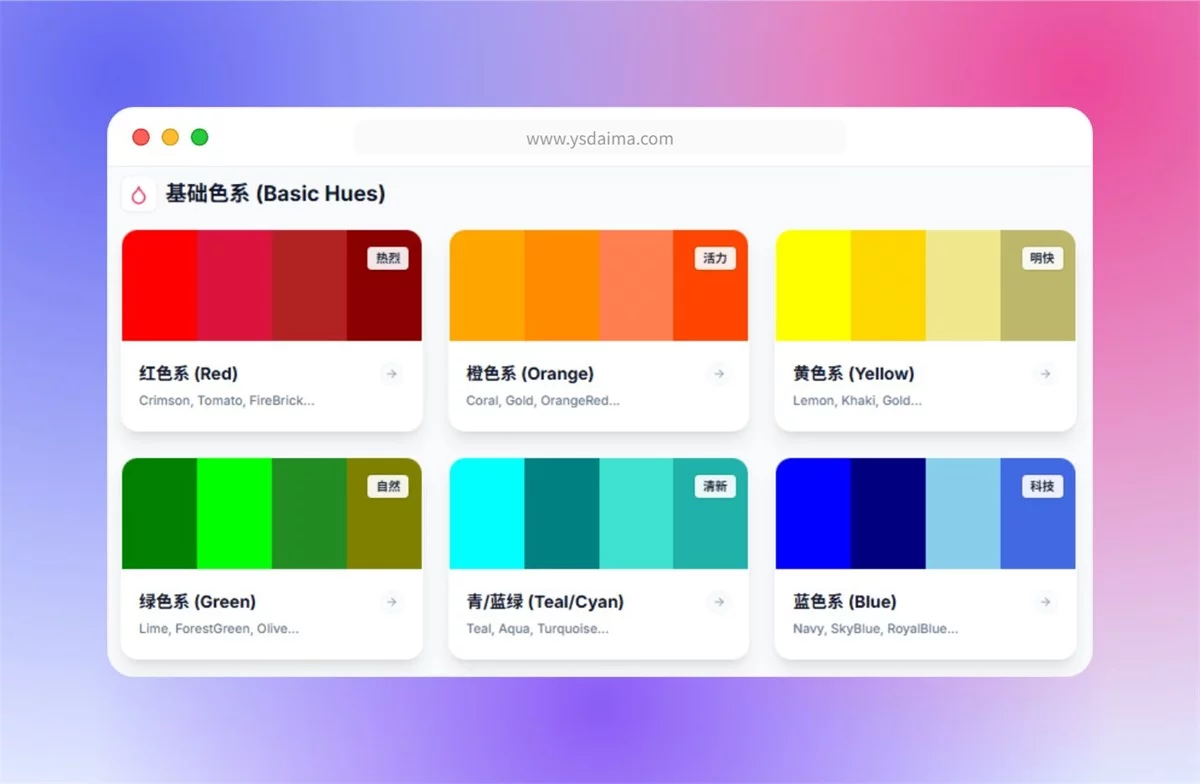Select the navy swatch on the Blue card
Screen dimensions: 1200x784
point(886,512)
